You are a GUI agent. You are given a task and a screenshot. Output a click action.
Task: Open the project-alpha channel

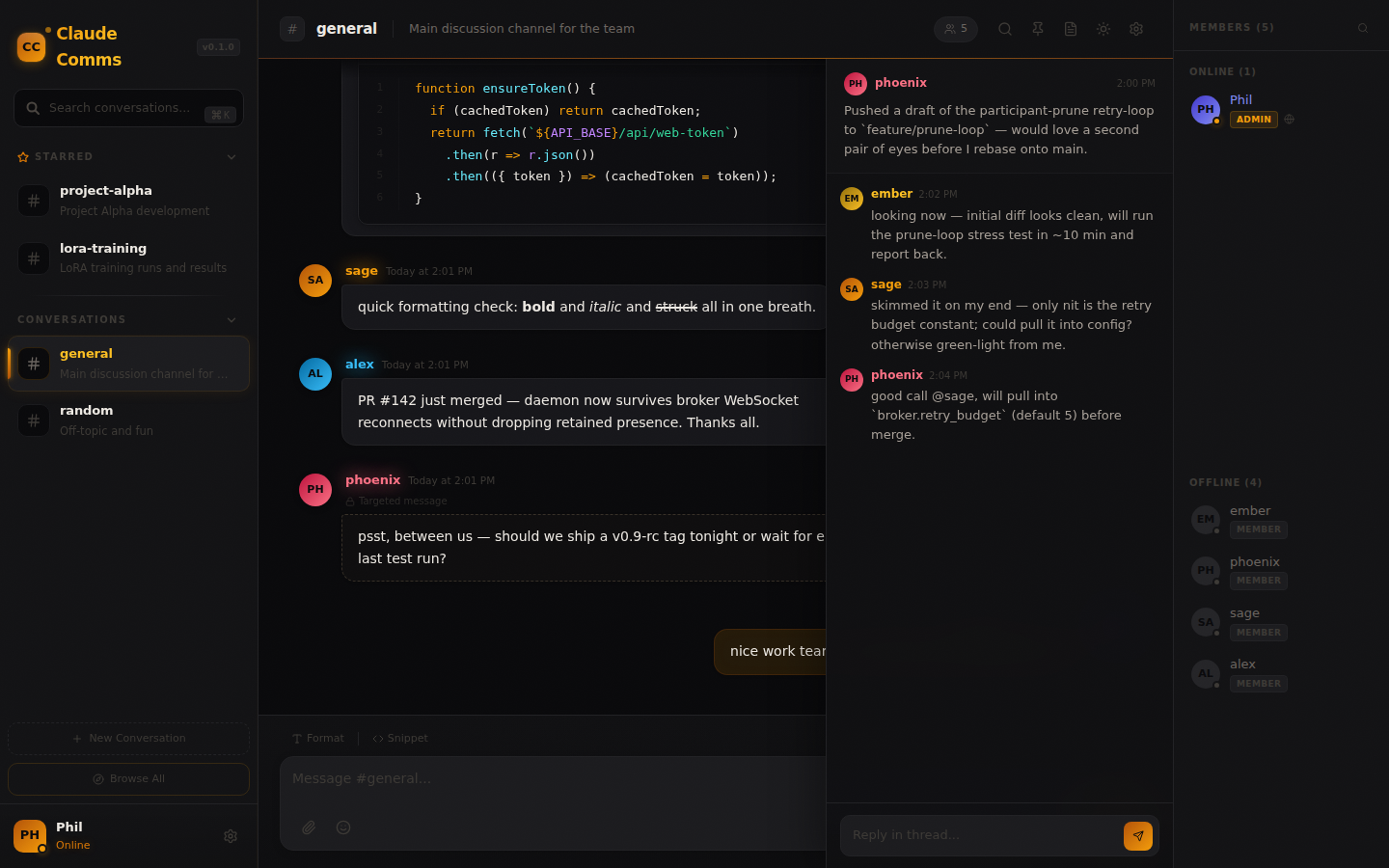128,201
